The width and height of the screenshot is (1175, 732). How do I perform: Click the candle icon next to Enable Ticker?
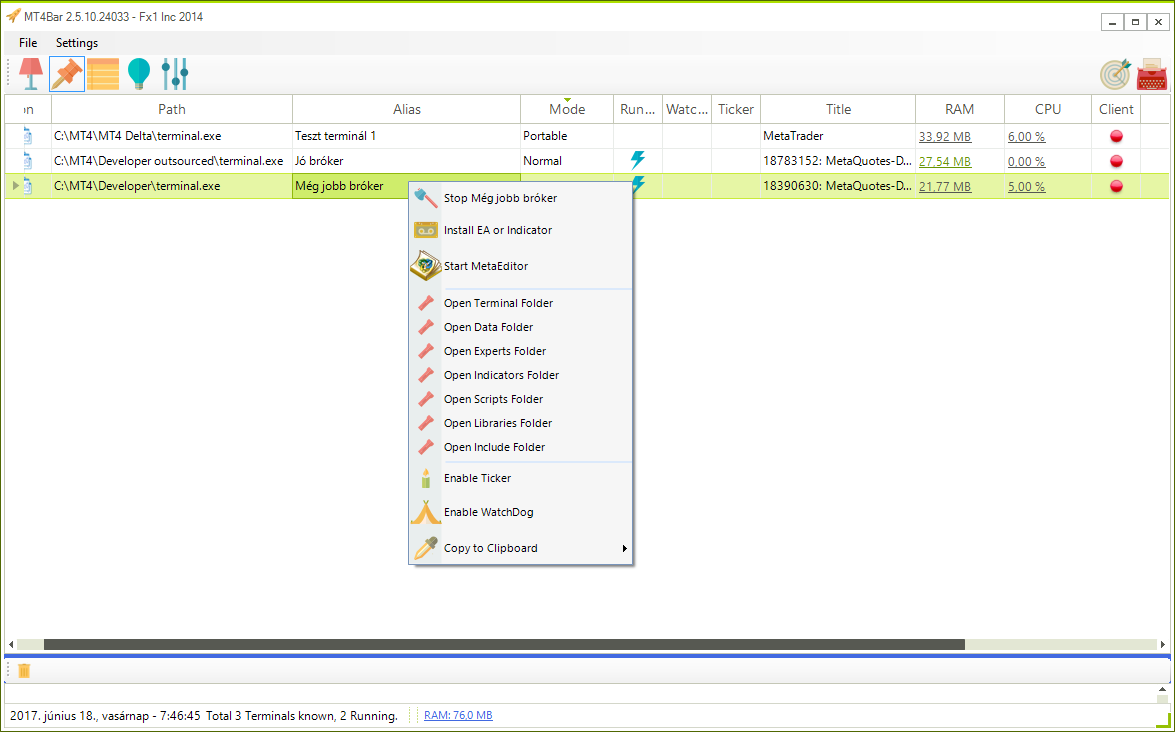coord(426,478)
